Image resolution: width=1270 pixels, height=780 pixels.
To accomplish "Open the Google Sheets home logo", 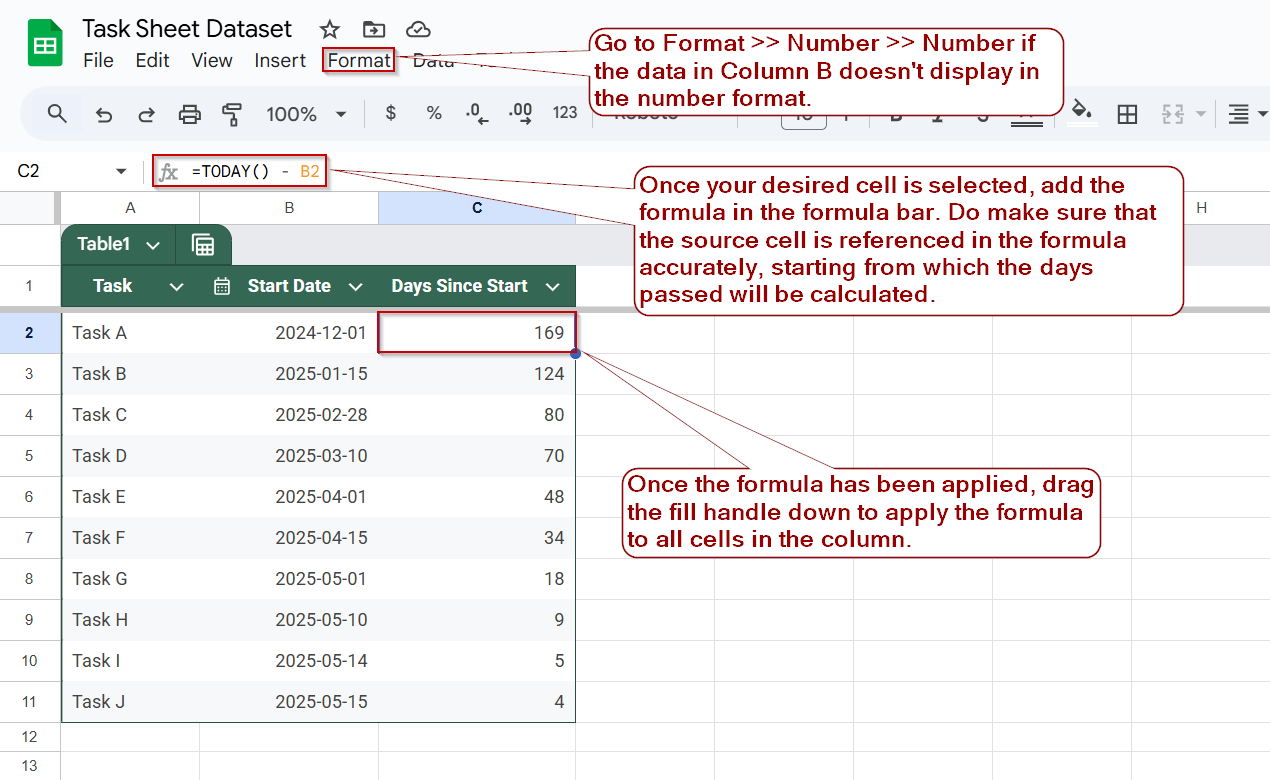I will coord(44,44).
